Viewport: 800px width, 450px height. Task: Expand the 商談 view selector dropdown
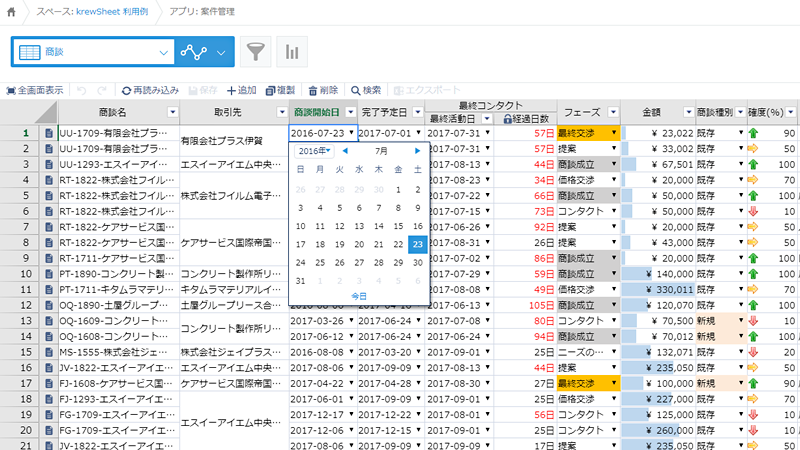pos(164,52)
